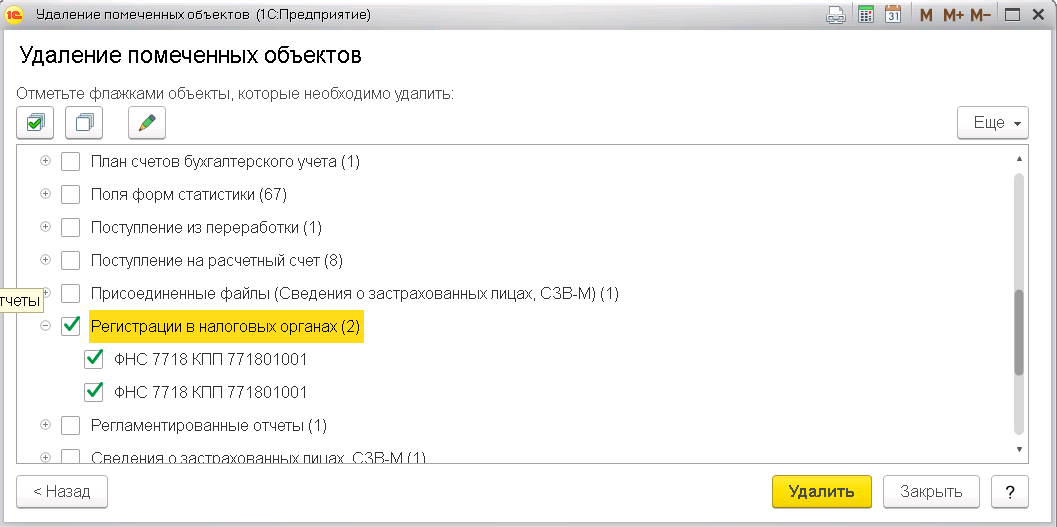
Task: Enable the Поступление на расчетный счет checkbox
Action: tap(71, 261)
